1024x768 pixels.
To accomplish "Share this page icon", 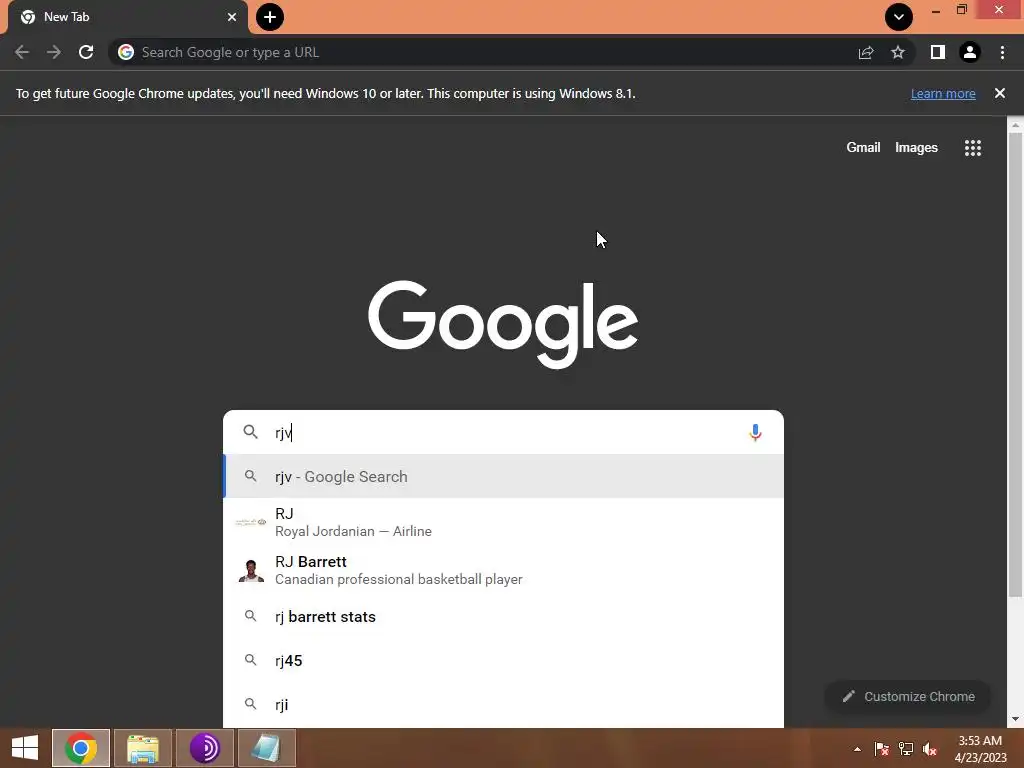I will [x=866, y=52].
